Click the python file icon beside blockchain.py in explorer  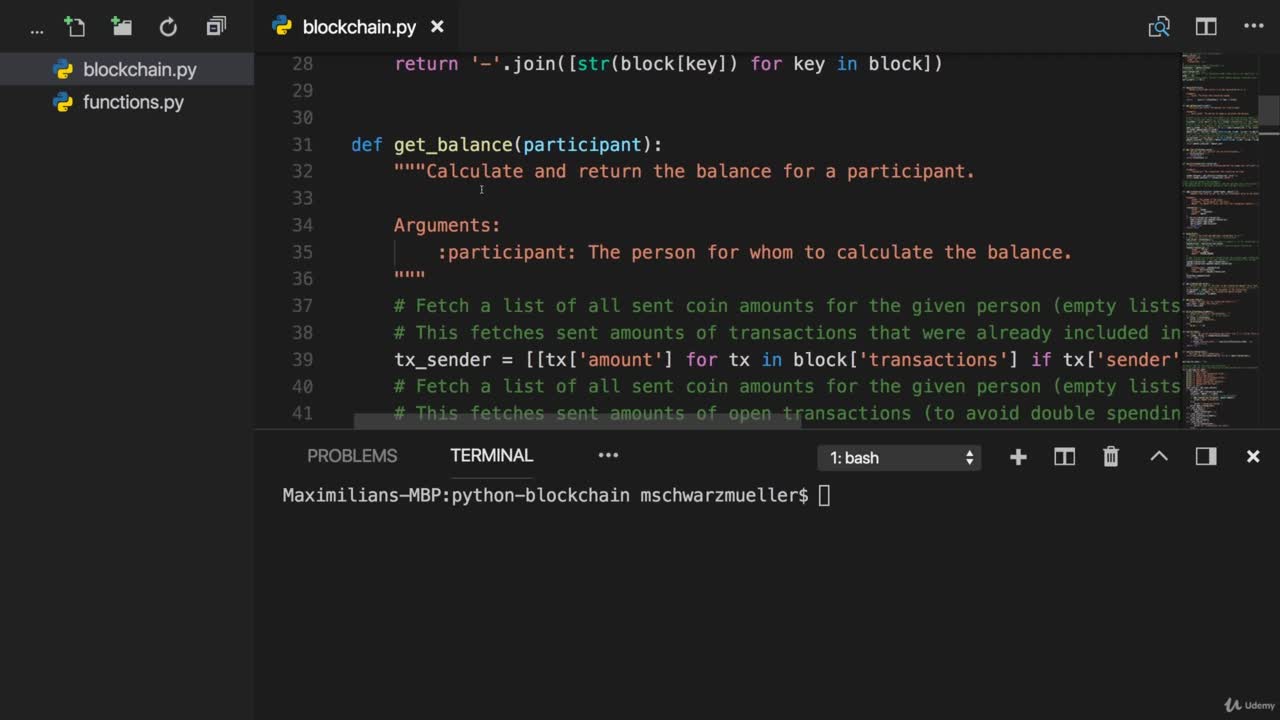(x=63, y=70)
